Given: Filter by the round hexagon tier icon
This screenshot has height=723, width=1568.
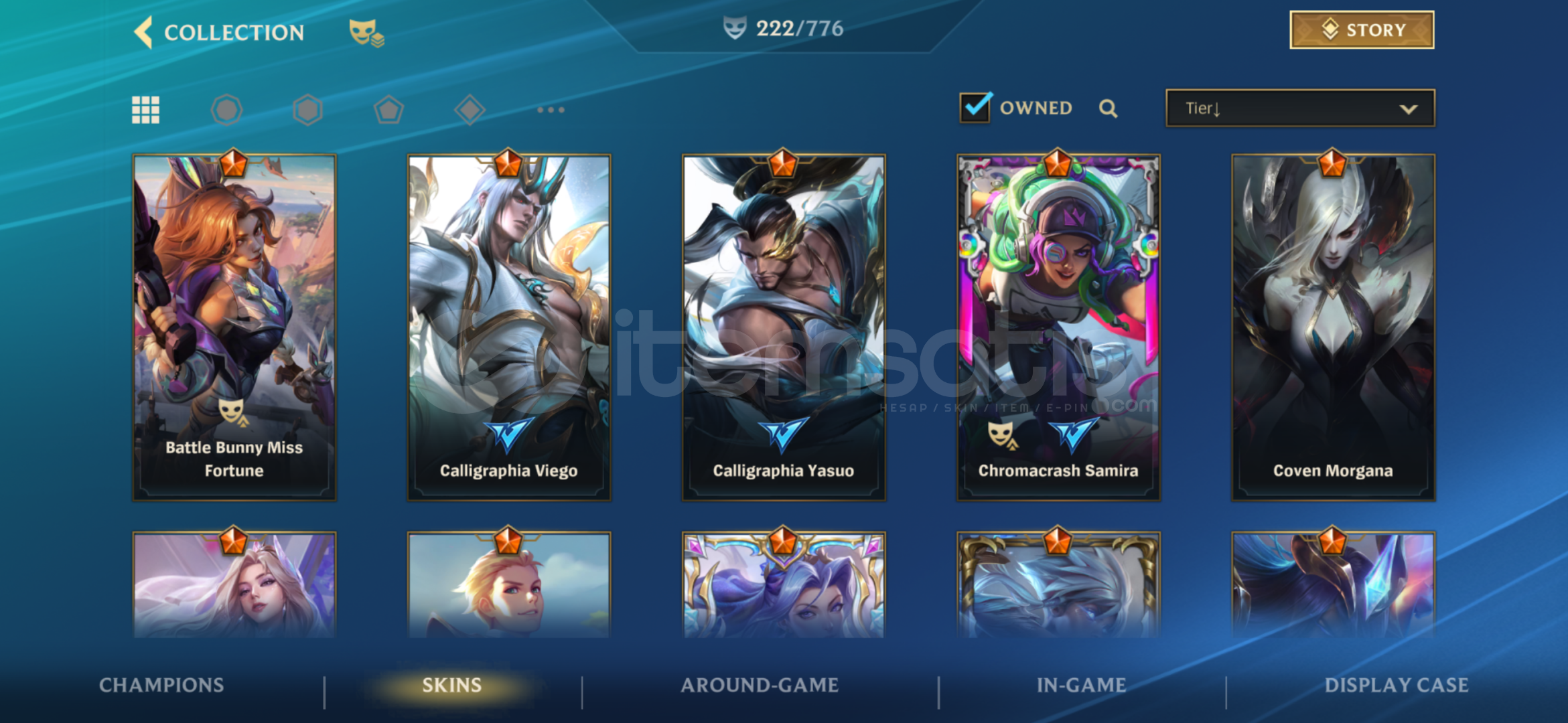Looking at the screenshot, I should (x=226, y=110).
